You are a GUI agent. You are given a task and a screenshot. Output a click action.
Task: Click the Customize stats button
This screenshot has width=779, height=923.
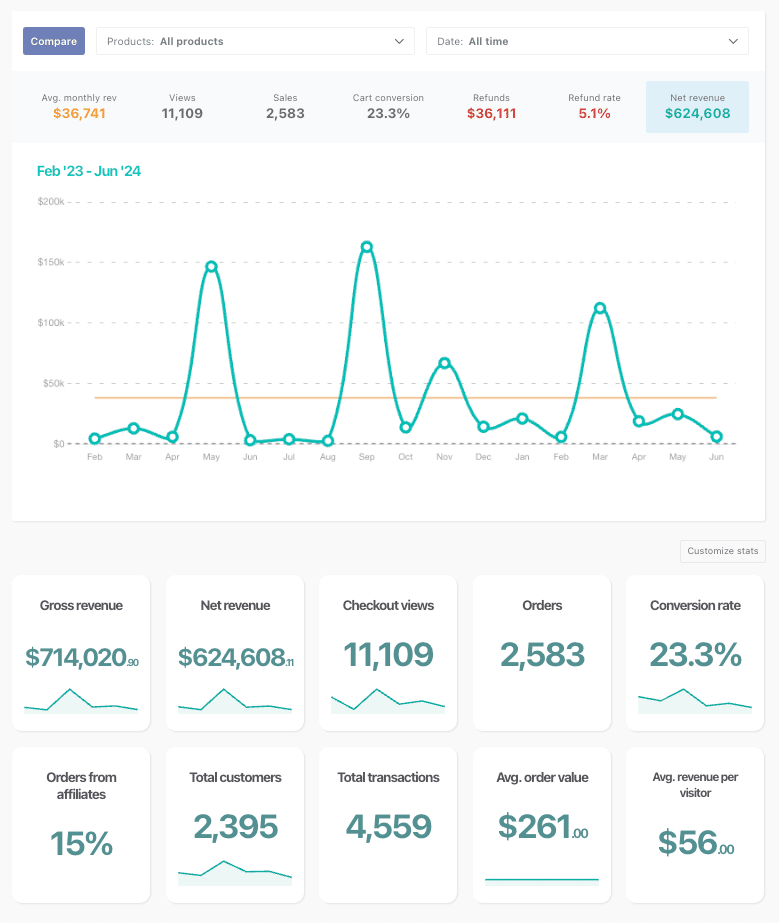[x=722, y=551]
